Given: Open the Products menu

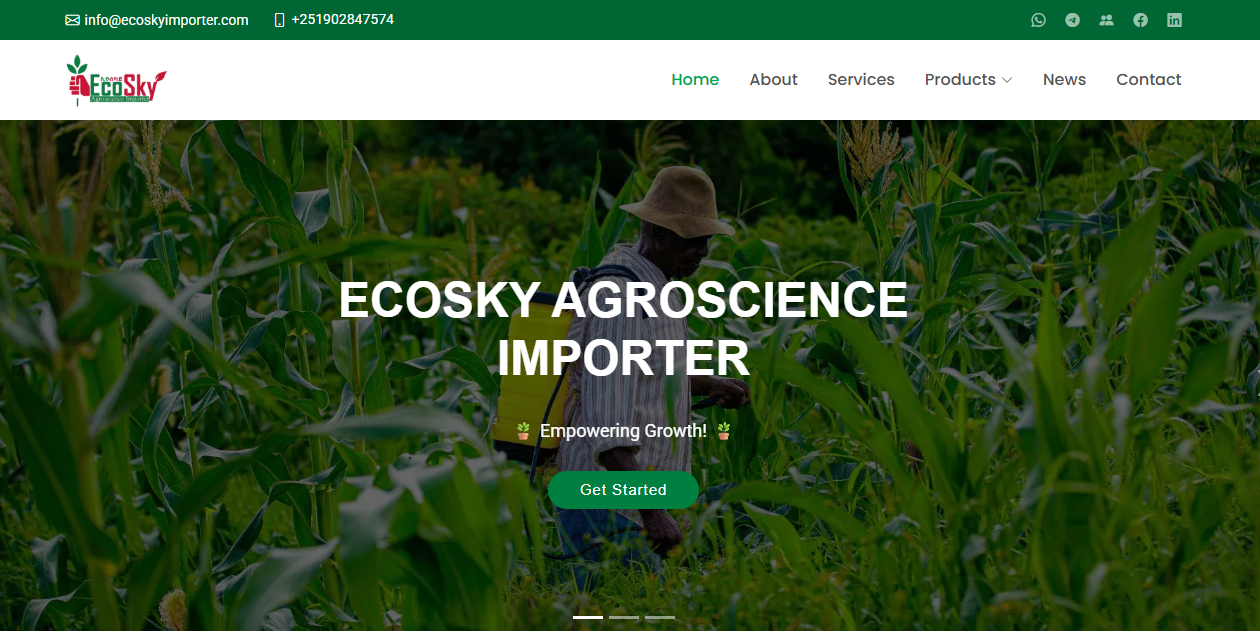Looking at the screenshot, I should 960,80.
